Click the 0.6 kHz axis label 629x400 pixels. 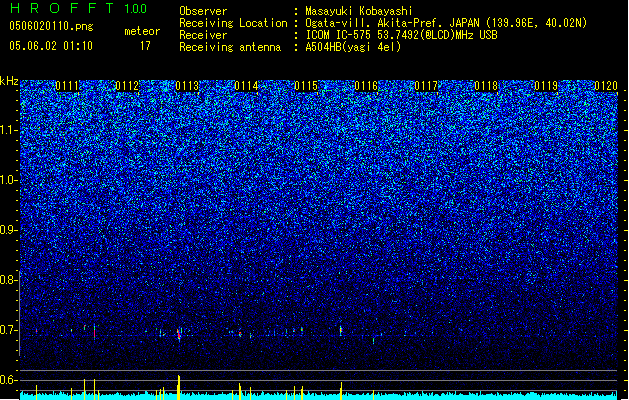pyautogui.click(x=9, y=380)
